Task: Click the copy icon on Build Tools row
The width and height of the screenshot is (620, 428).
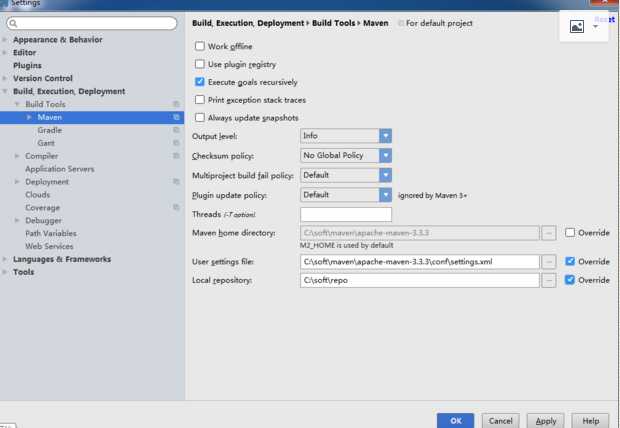Action: 176,104
